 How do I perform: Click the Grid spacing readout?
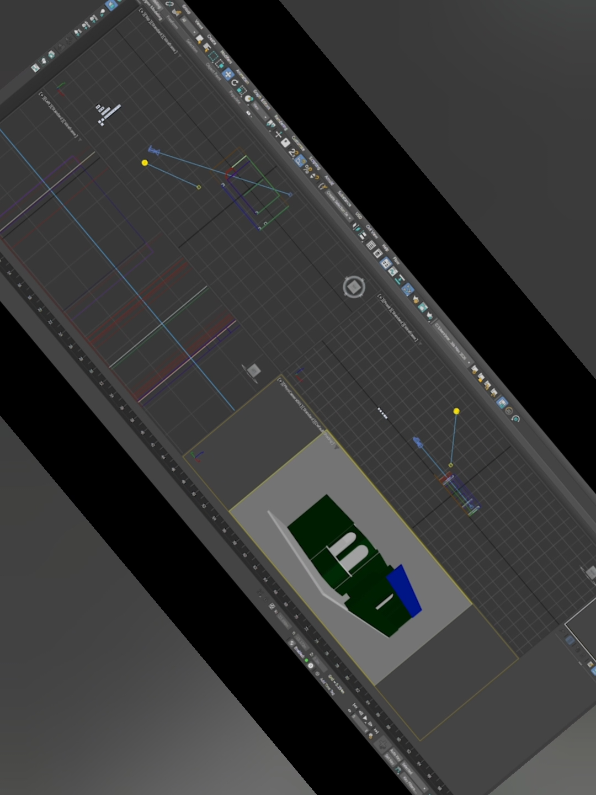(337, 684)
